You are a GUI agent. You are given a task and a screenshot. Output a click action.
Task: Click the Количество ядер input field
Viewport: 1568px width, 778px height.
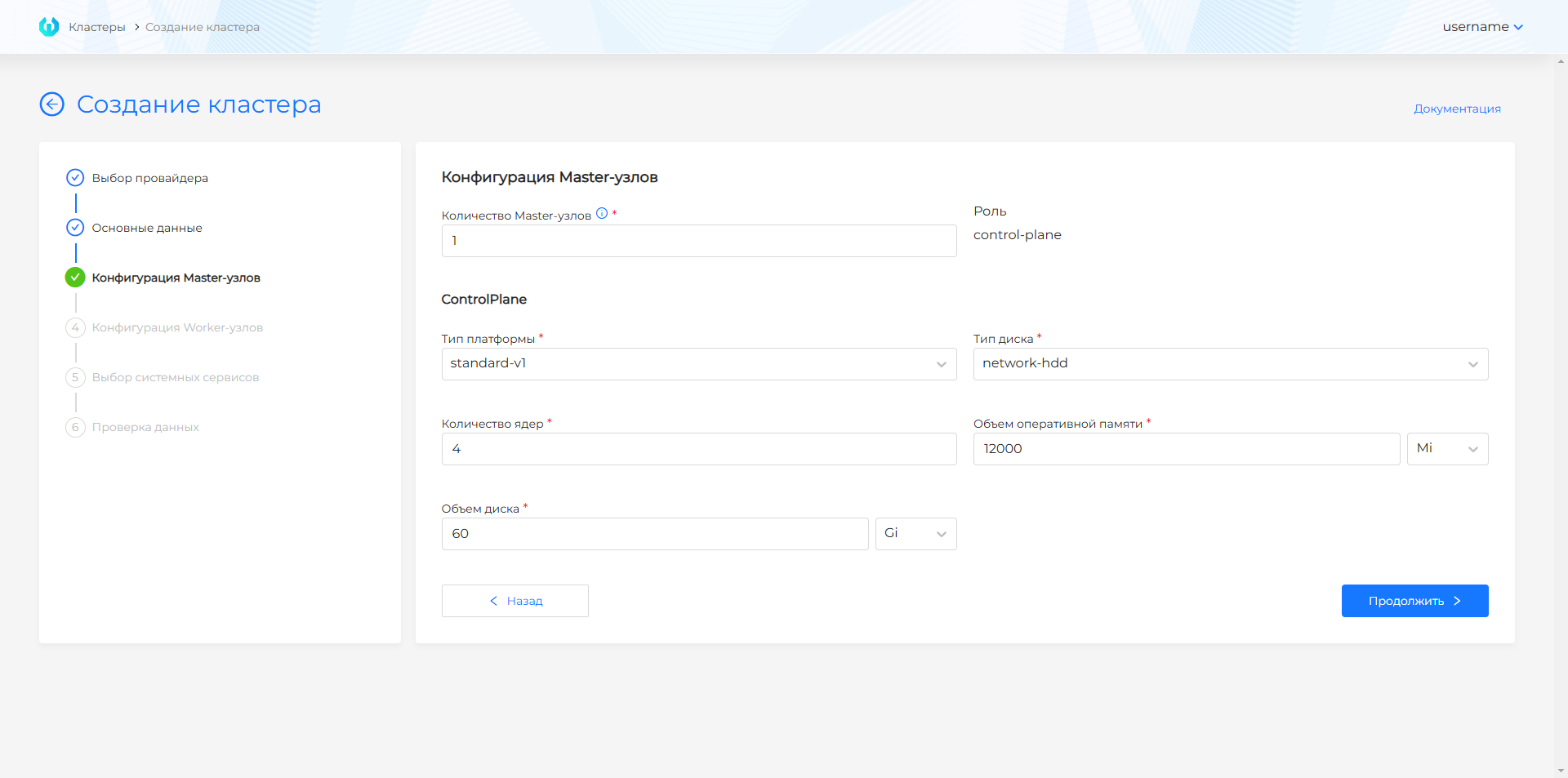(x=698, y=449)
